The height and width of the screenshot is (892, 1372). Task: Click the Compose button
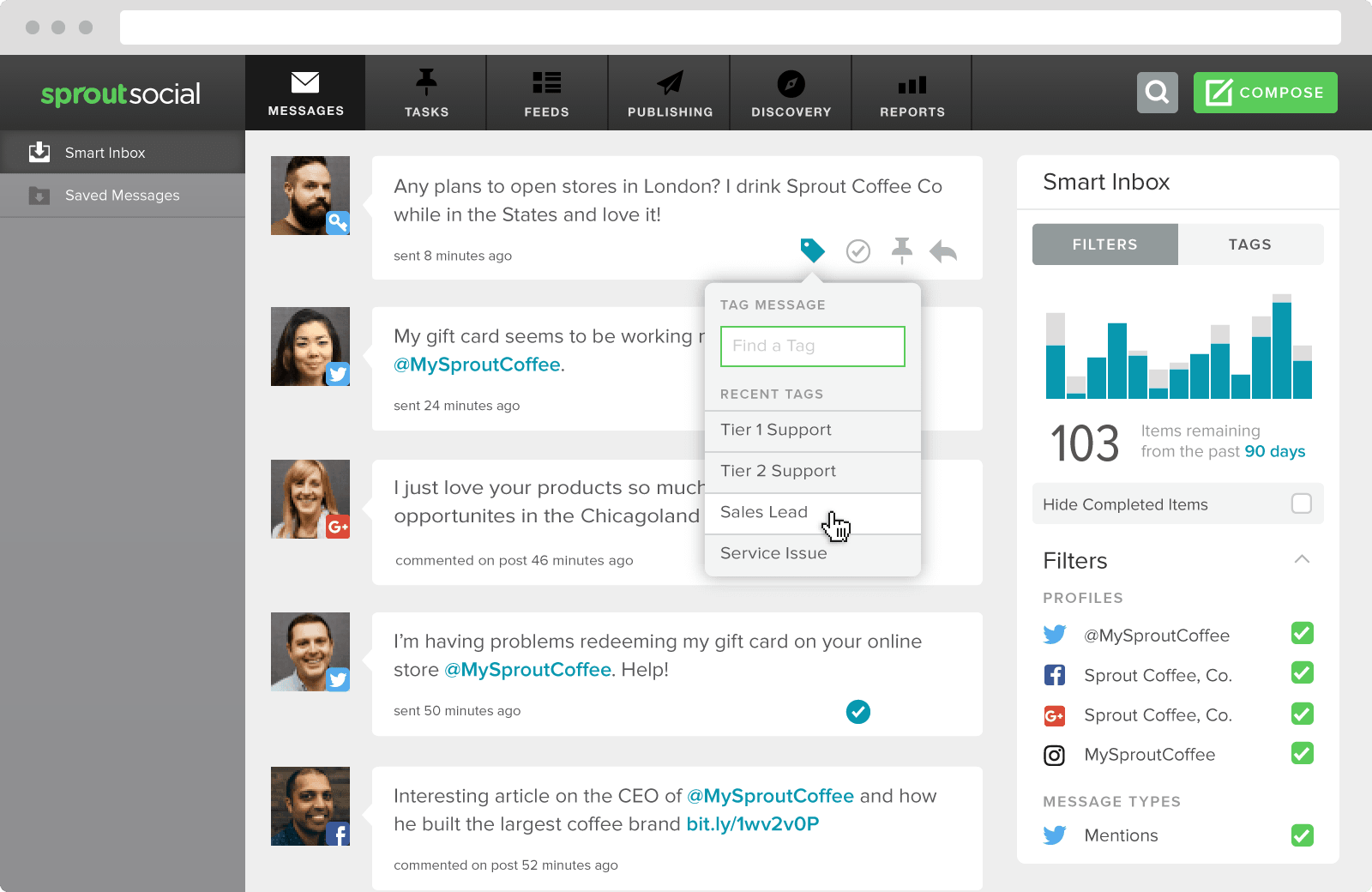point(1265,93)
